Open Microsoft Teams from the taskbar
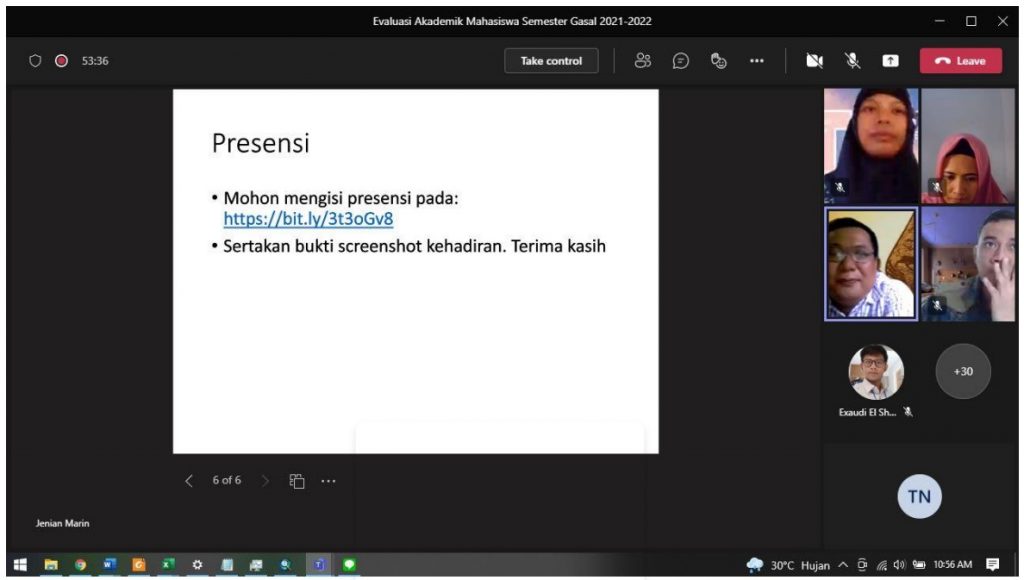 [319, 565]
